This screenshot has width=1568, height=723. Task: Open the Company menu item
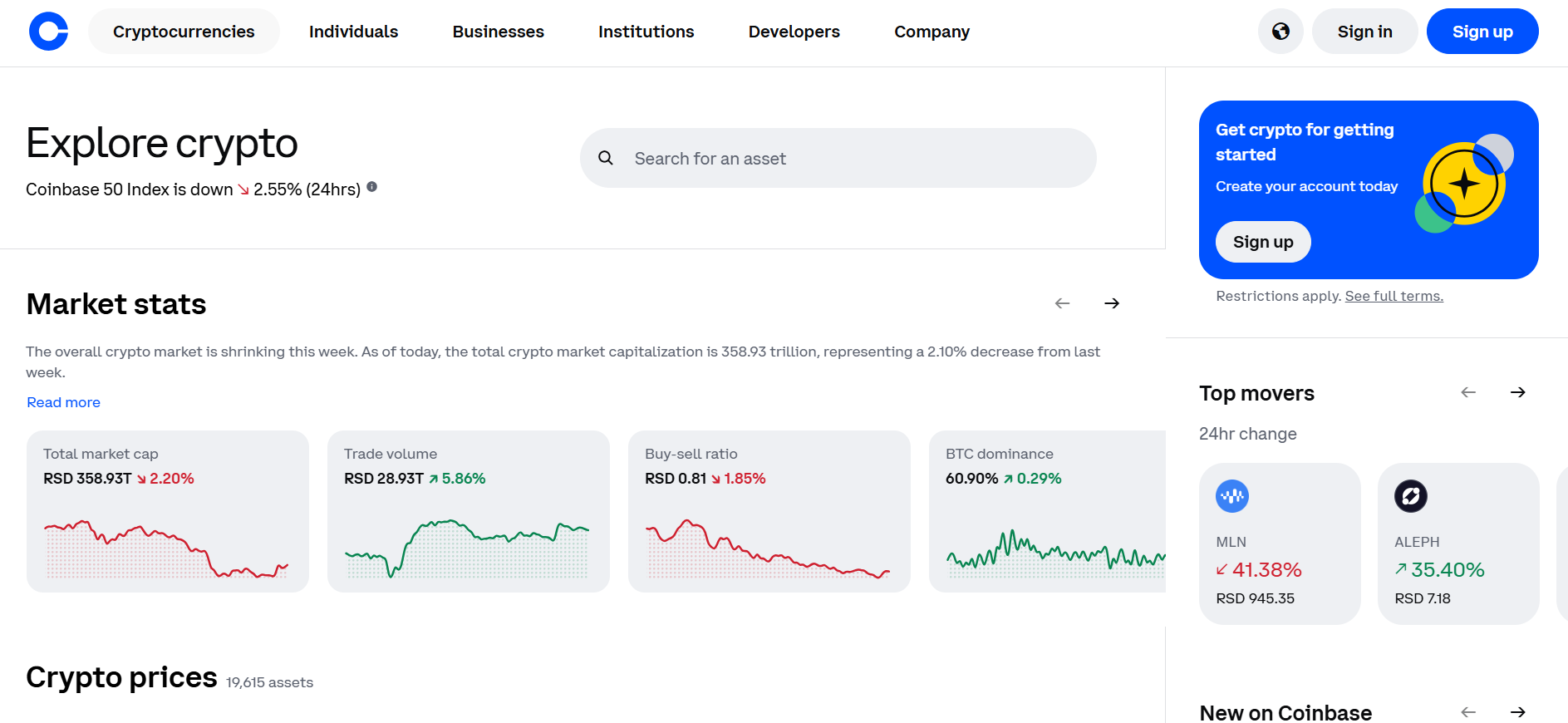pyautogui.click(x=931, y=32)
